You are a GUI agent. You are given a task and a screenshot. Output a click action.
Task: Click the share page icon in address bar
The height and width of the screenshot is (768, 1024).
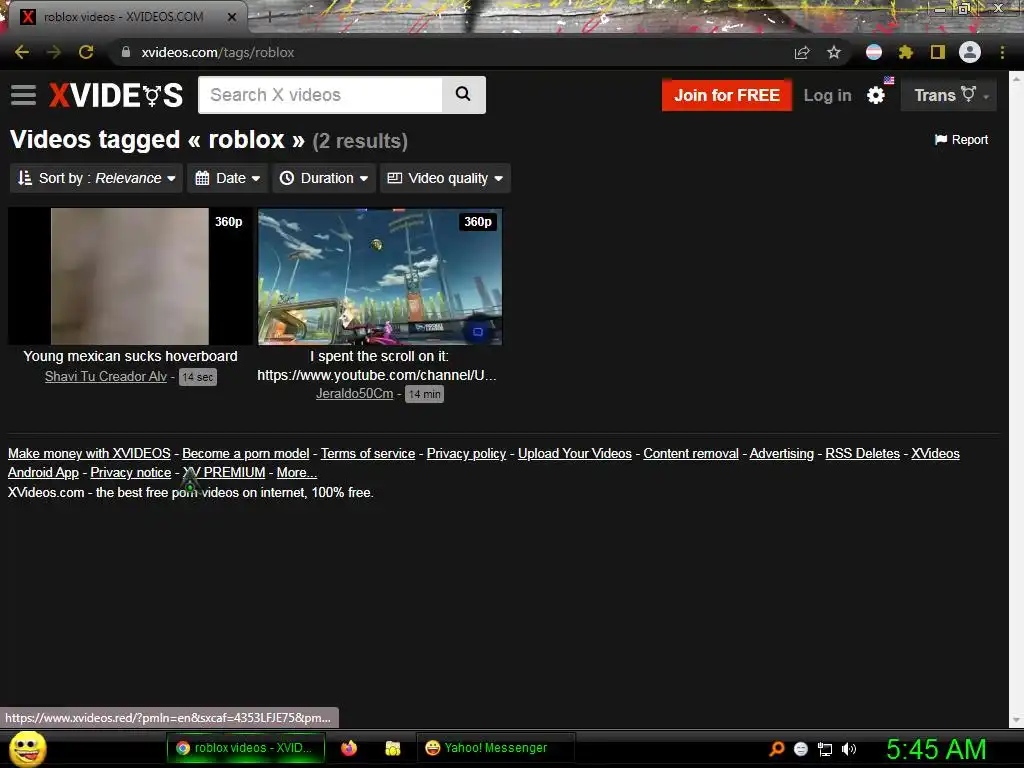coord(802,53)
